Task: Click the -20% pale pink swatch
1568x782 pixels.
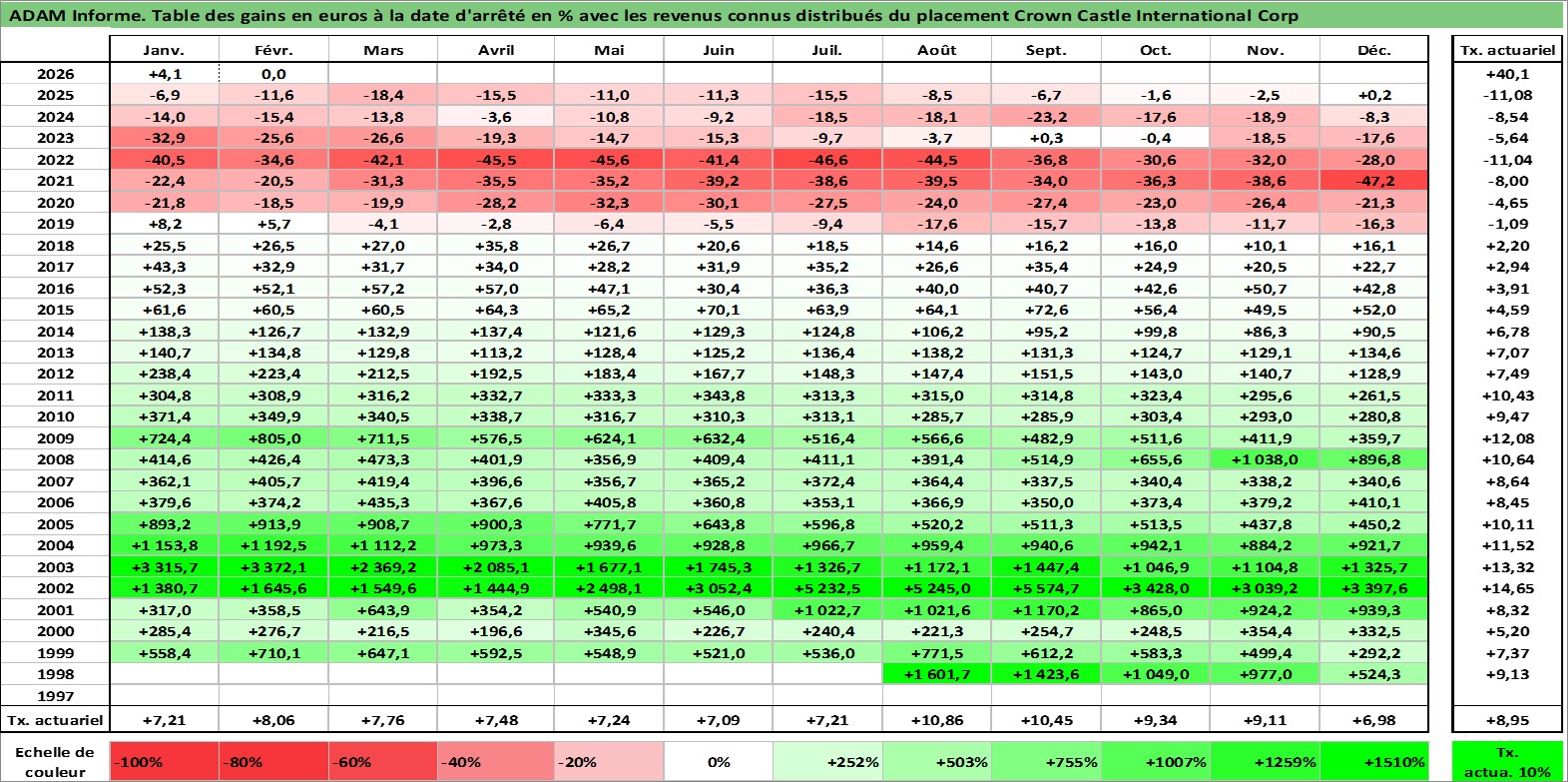Action: click(609, 762)
